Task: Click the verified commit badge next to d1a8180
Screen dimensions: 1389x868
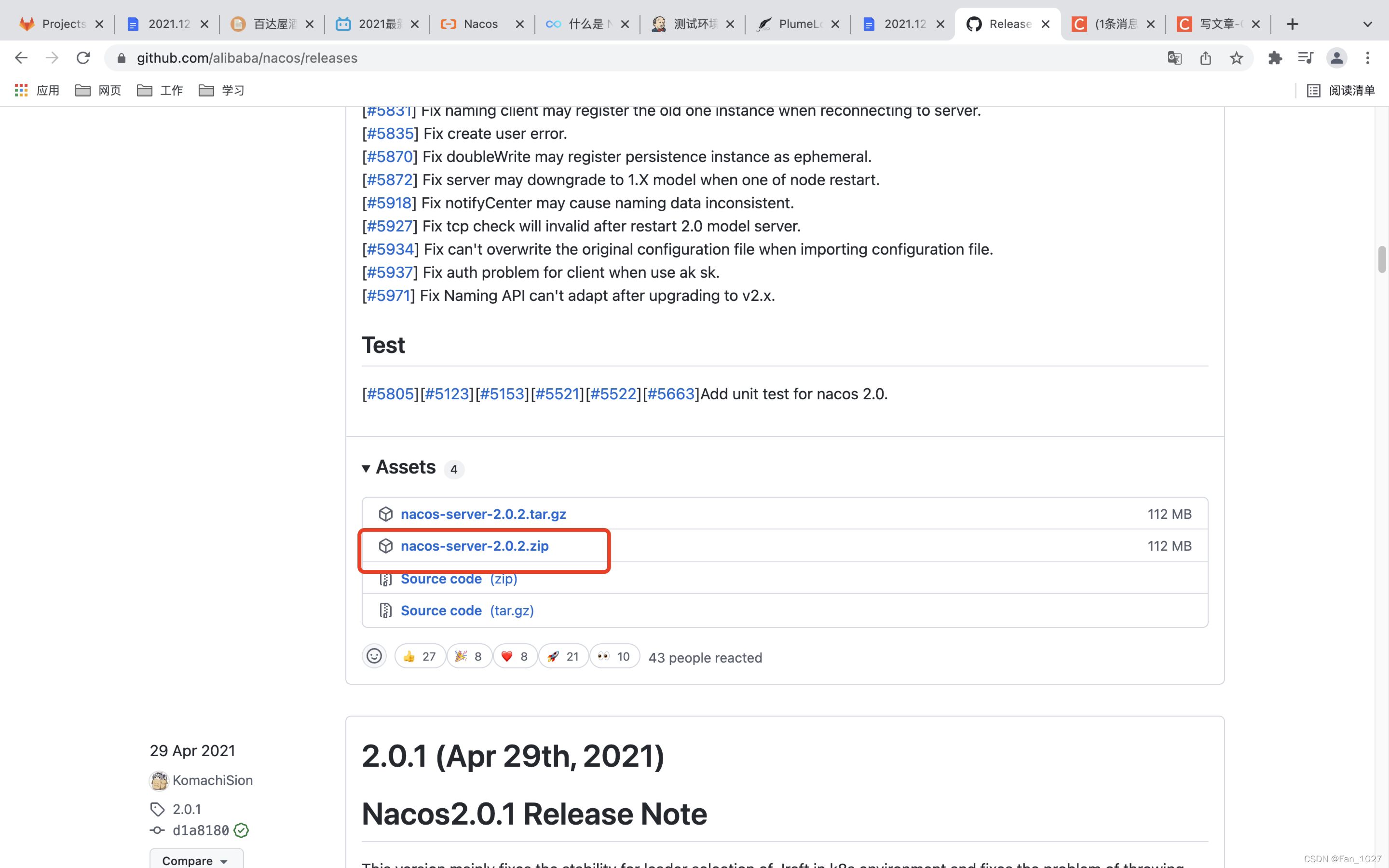Action: click(x=241, y=830)
